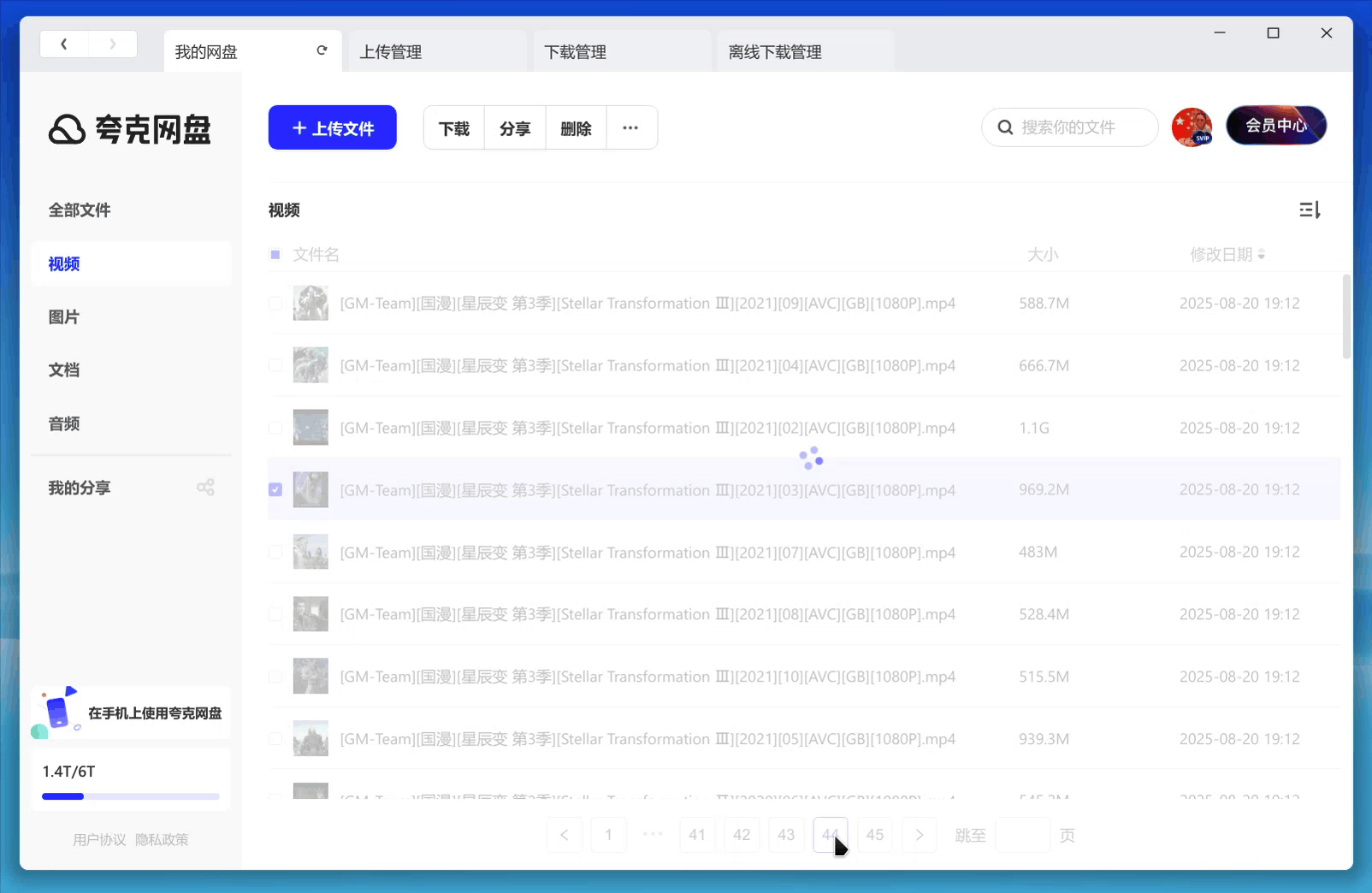The height and width of the screenshot is (893, 1372).
Task: Click the search magnifier in the search box
Action: tap(1005, 127)
